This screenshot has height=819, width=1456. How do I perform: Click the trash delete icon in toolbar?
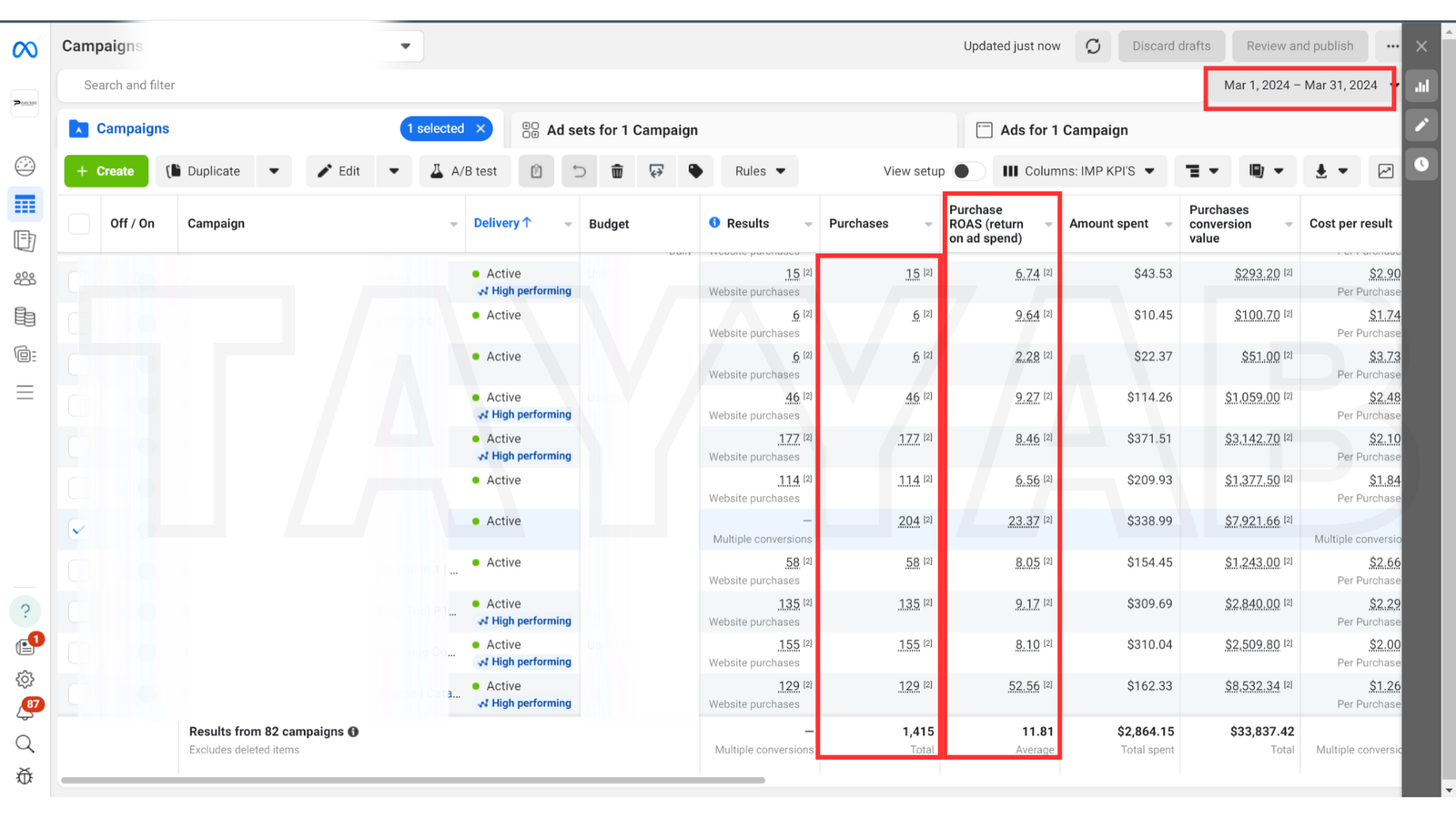click(x=617, y=171)
